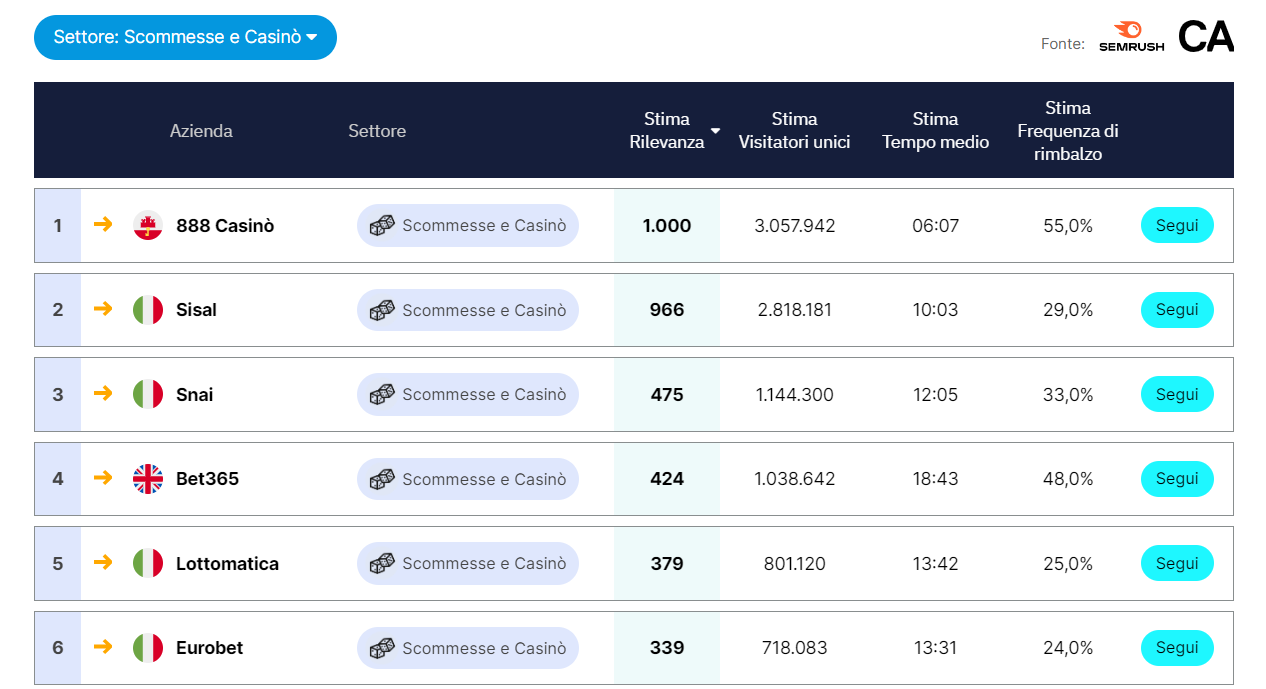The width and height of the screenshot is (1266, 689).
Task: Click the Scommesse e Casinò badge on Bet365's row
Action: [467, 479]
